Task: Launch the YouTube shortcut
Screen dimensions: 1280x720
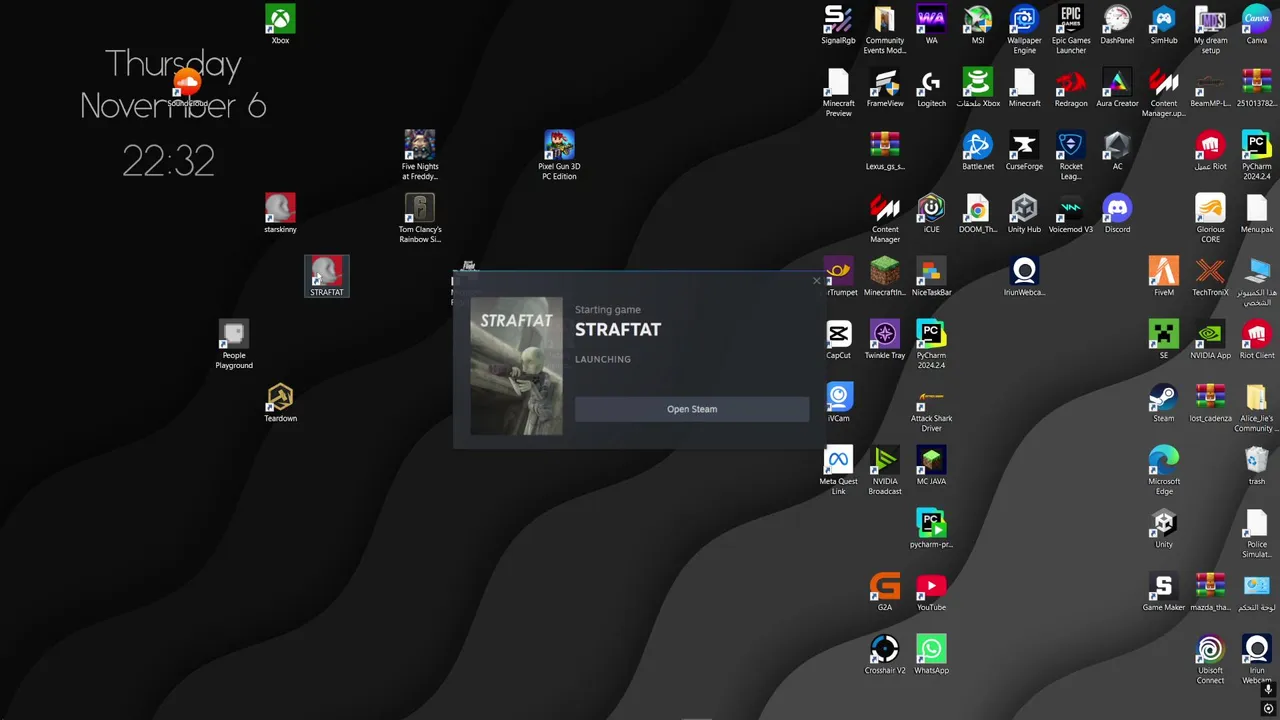Action: [x=931, y=591]
